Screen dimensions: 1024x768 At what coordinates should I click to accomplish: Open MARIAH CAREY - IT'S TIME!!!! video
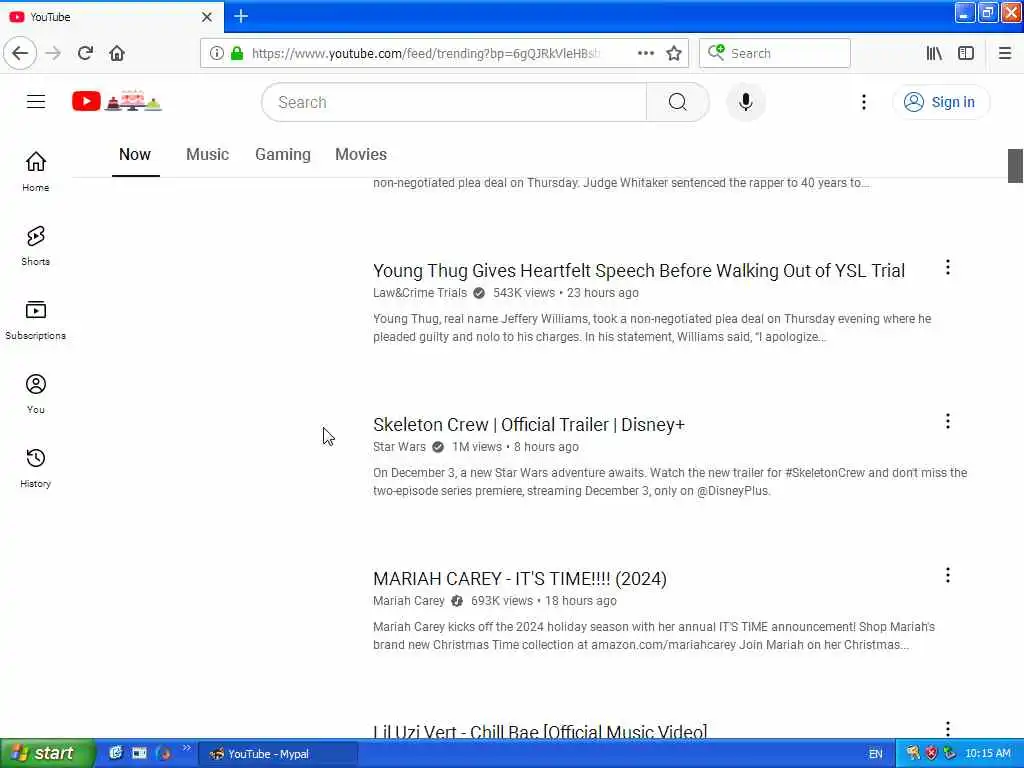click(x=520, y=579)
